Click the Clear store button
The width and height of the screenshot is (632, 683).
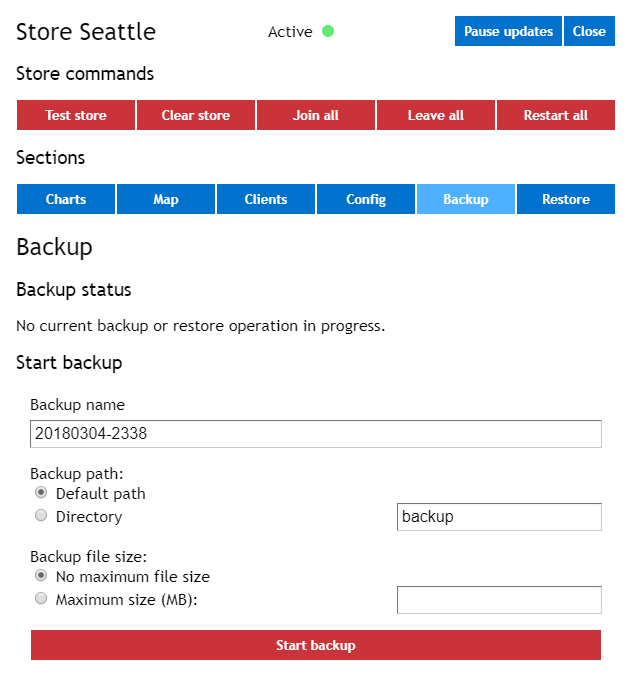tap(196, 115)
